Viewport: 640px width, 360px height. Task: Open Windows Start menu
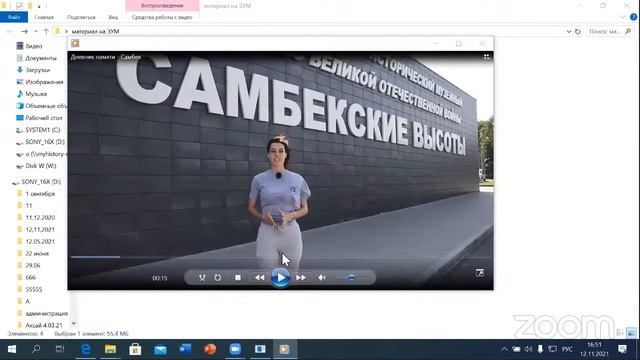tap(12, 349)
